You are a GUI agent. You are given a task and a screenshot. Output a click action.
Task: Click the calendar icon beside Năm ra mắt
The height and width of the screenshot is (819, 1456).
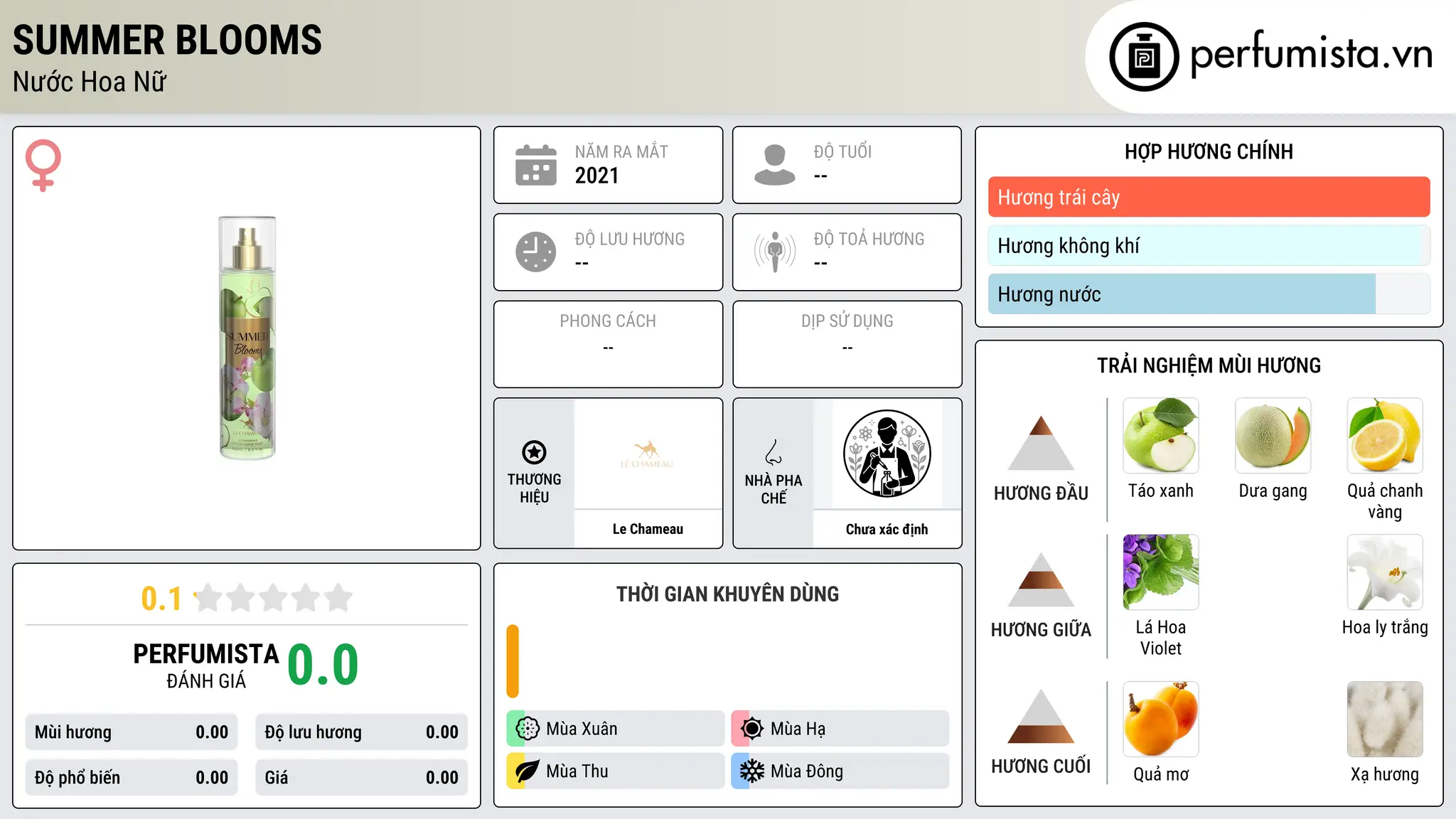[536, 165]
